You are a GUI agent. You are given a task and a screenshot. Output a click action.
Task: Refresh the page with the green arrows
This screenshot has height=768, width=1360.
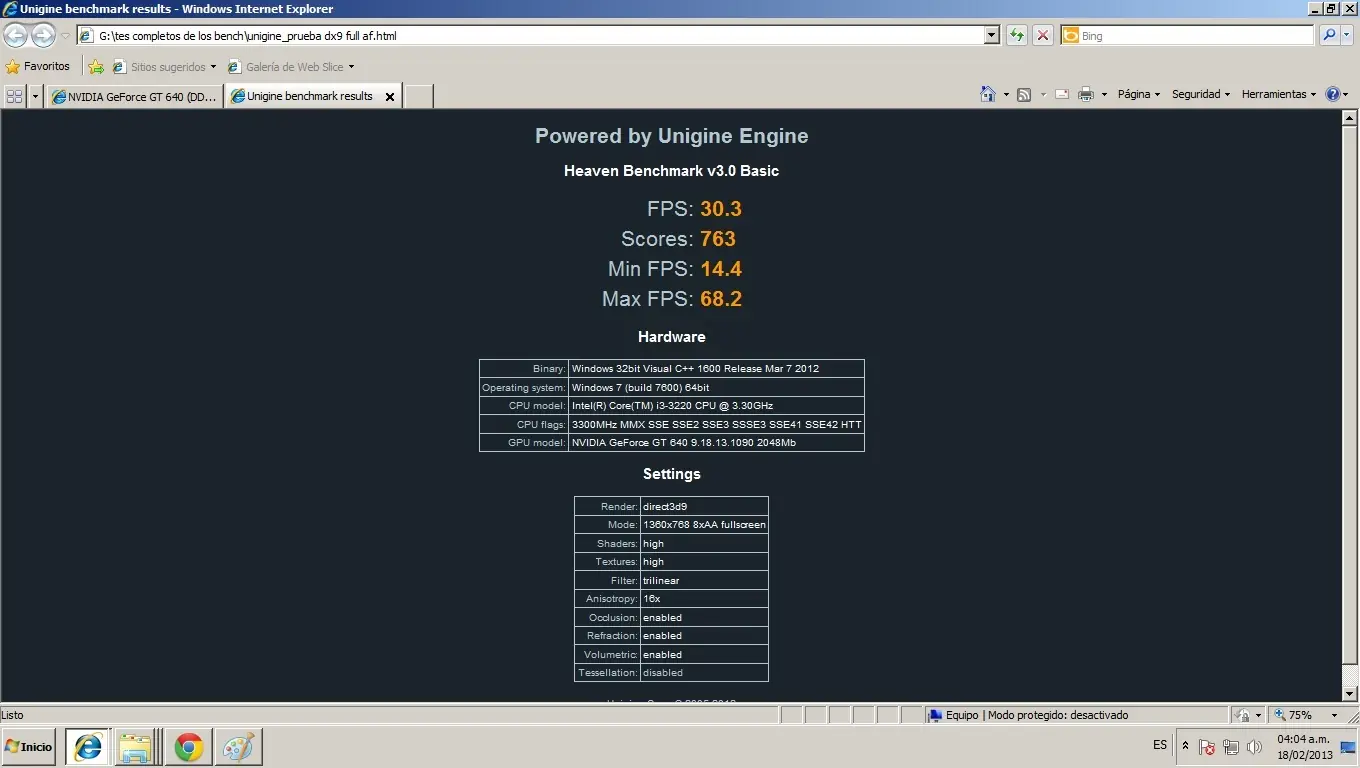1017,36
